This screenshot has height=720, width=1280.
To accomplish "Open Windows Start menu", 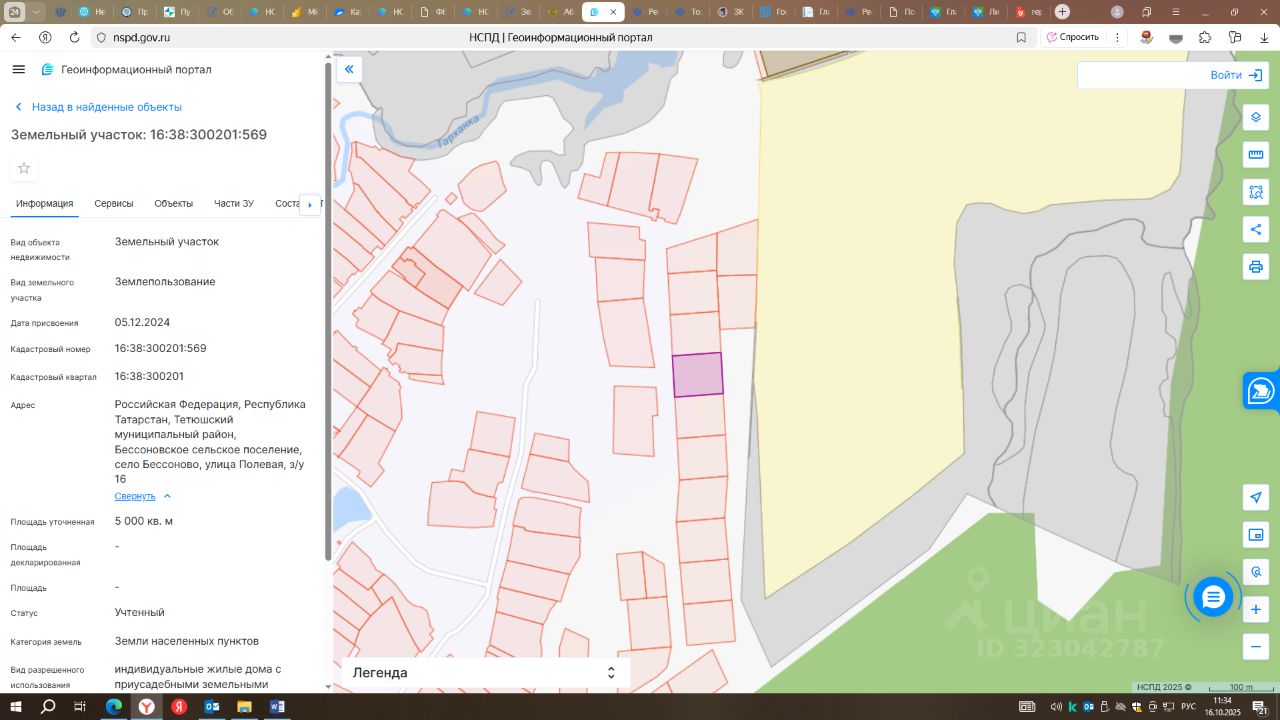I will [x=16, y=707].
